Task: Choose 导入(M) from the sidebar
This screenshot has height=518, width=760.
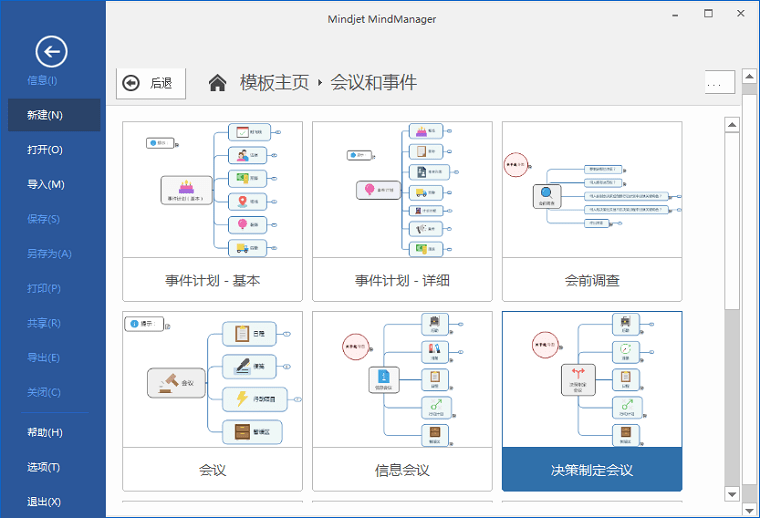Action: point(45,184)
